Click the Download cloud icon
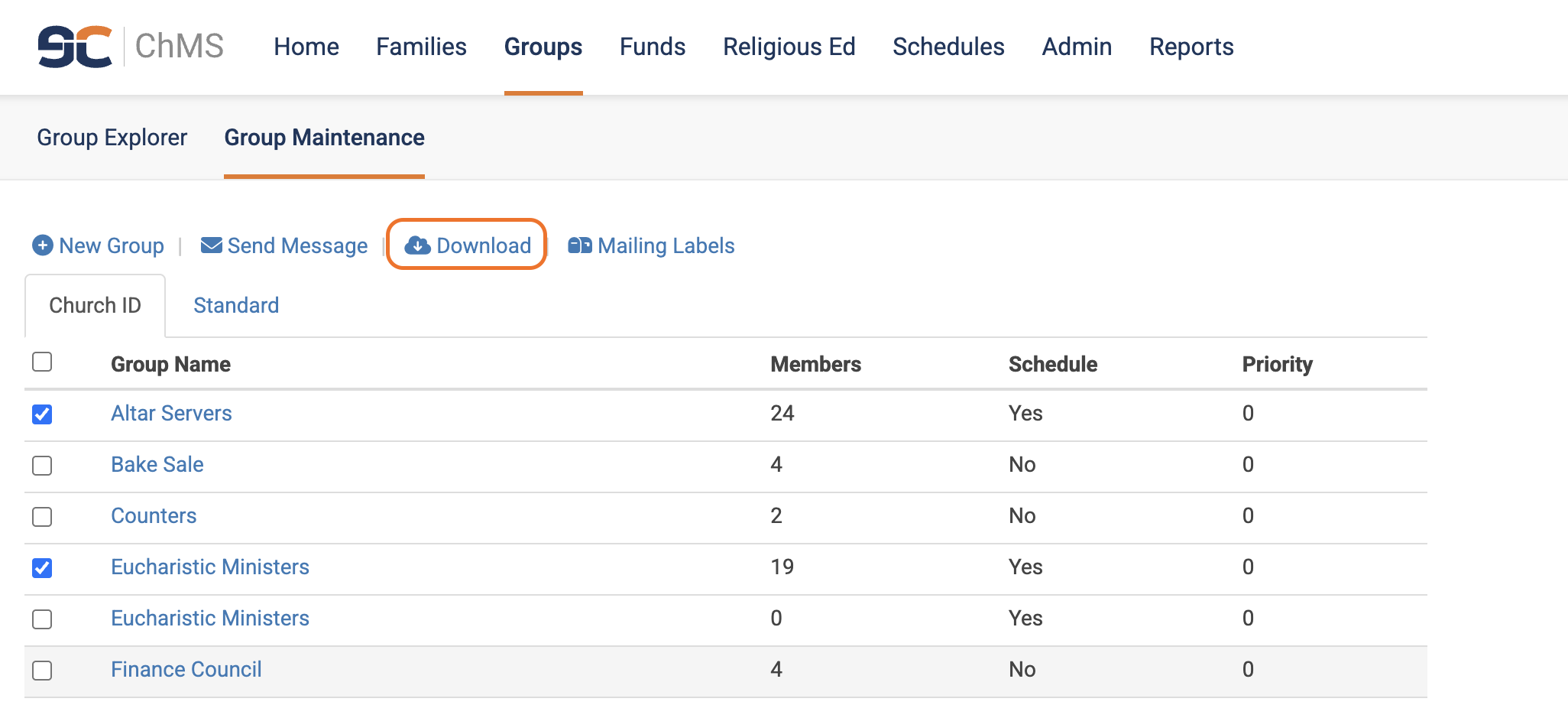This screenshot has width=1568, height=705. click(417, 245)
